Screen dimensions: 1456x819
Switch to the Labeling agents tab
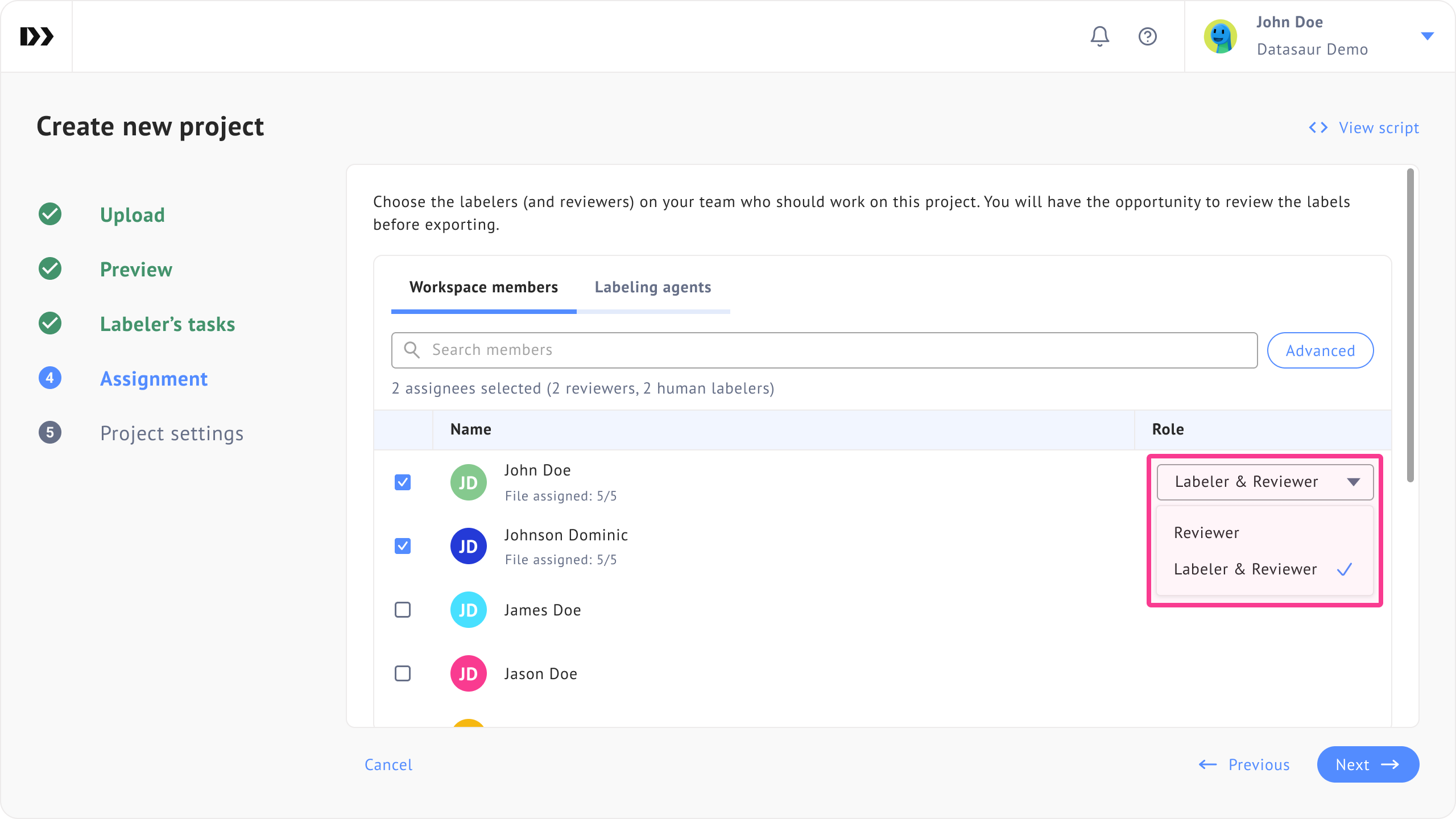coord(653,287)
